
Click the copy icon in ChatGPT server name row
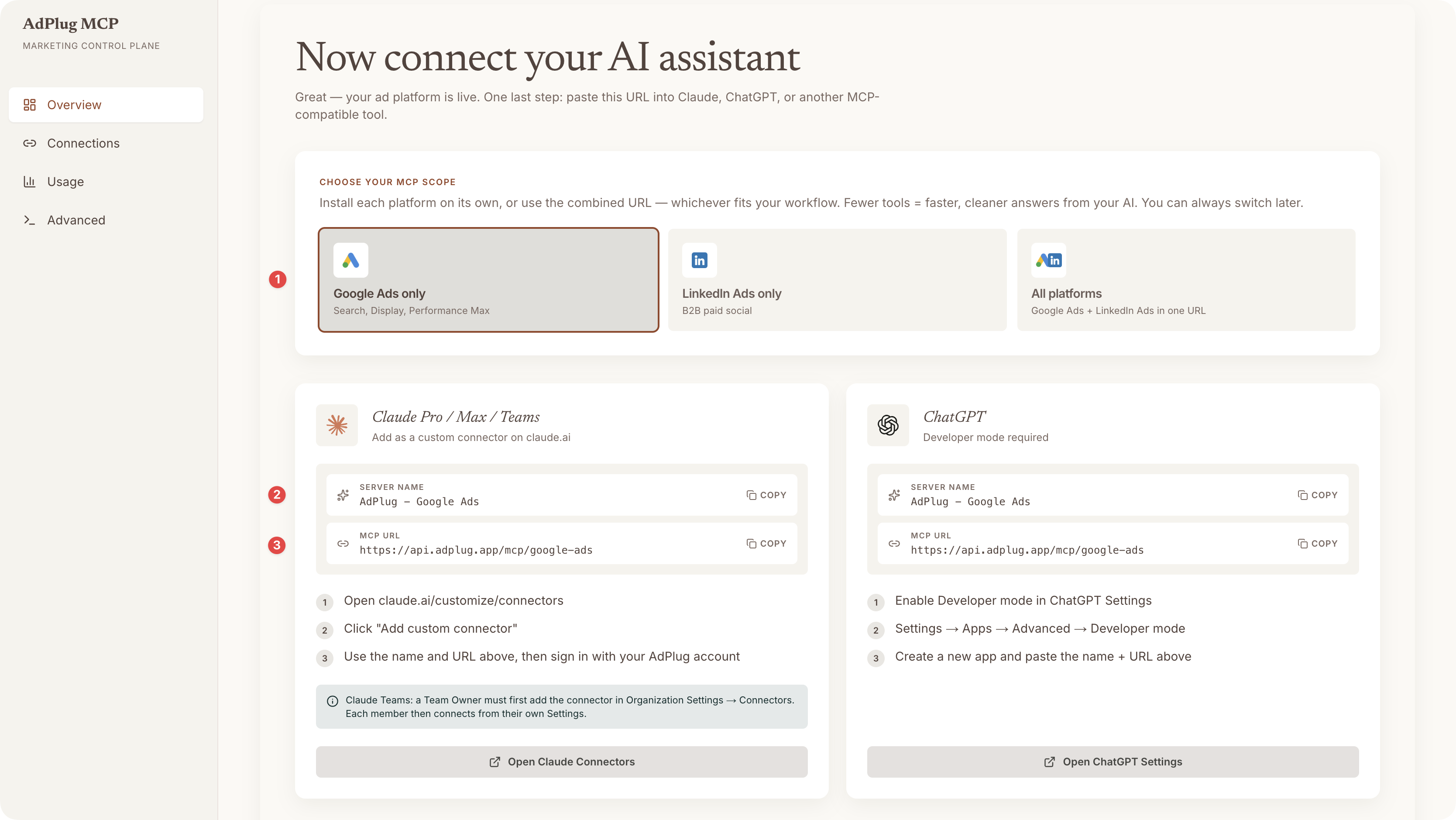coord(1302,495)
